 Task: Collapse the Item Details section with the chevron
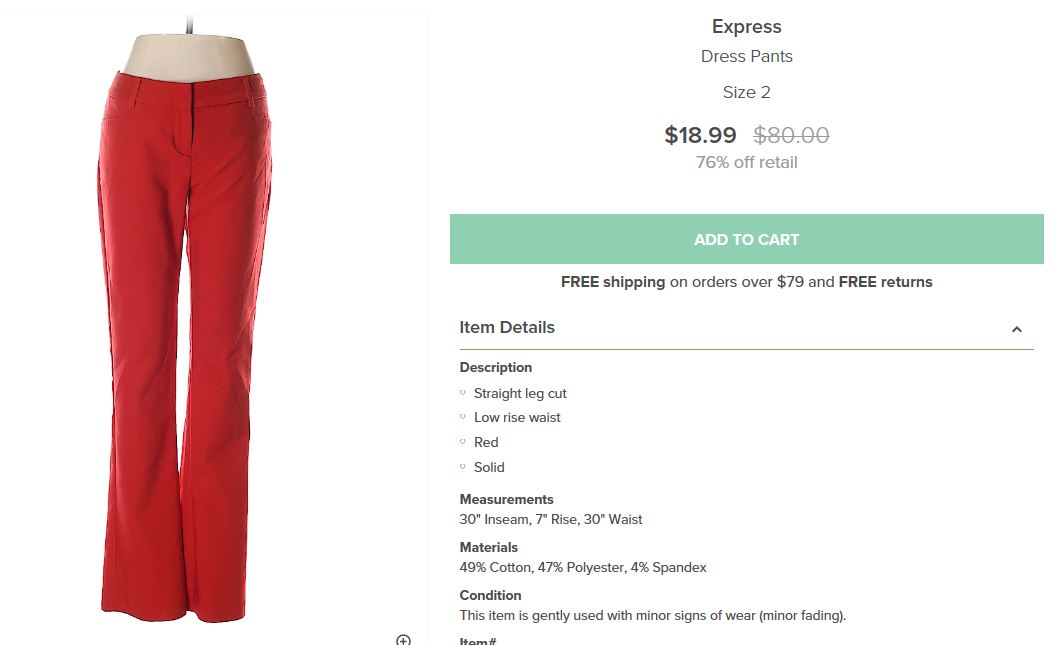[1017, 329]
